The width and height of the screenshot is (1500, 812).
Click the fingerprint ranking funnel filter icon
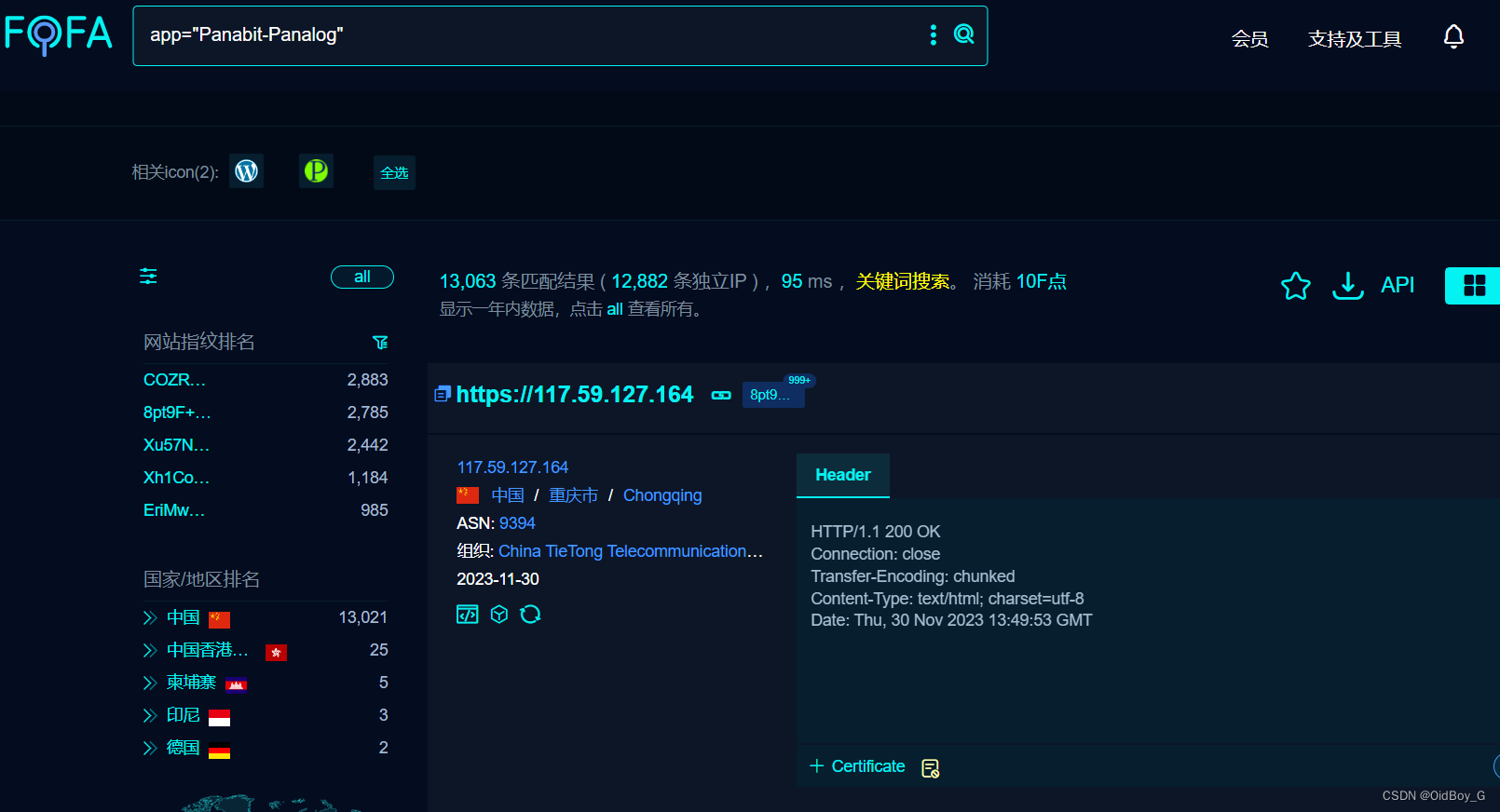click(380, 343)
